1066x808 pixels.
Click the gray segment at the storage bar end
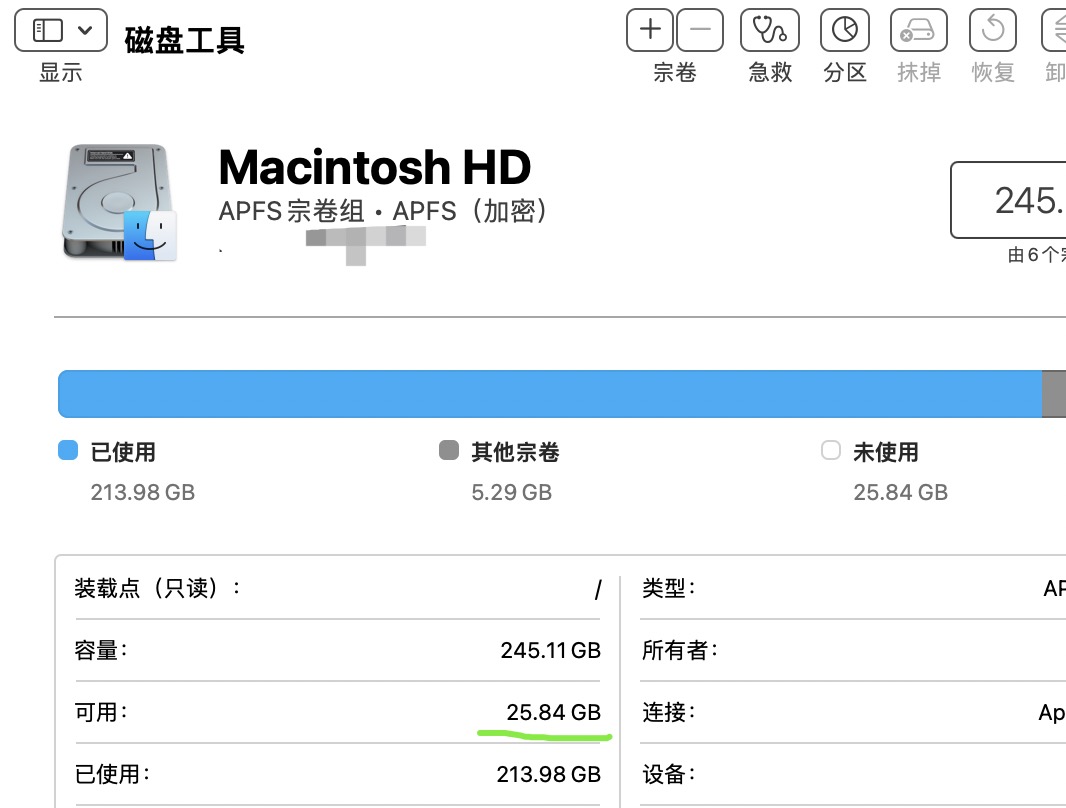(1054, 394)
